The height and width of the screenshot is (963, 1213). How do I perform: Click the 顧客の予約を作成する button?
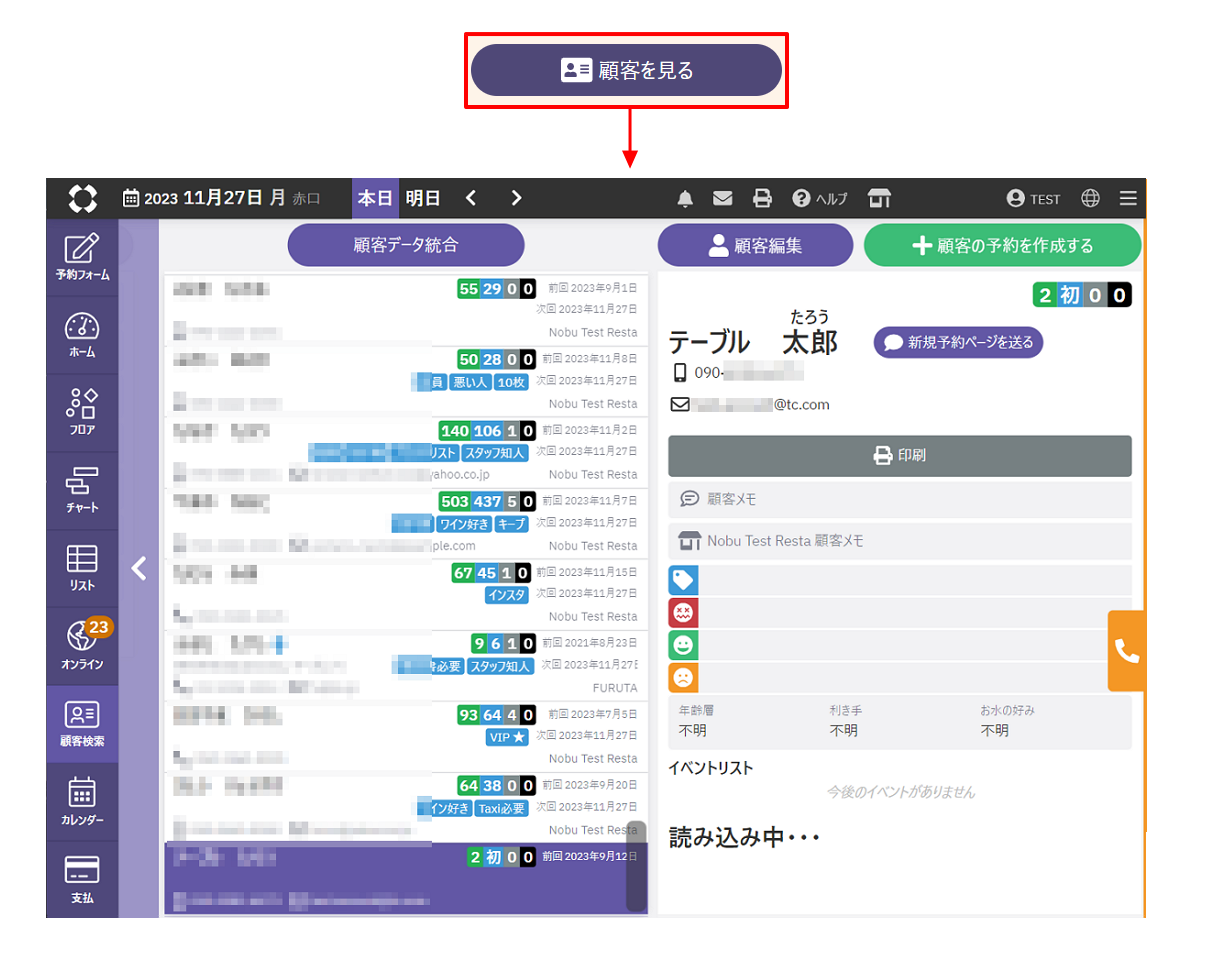coord(1002,245)
